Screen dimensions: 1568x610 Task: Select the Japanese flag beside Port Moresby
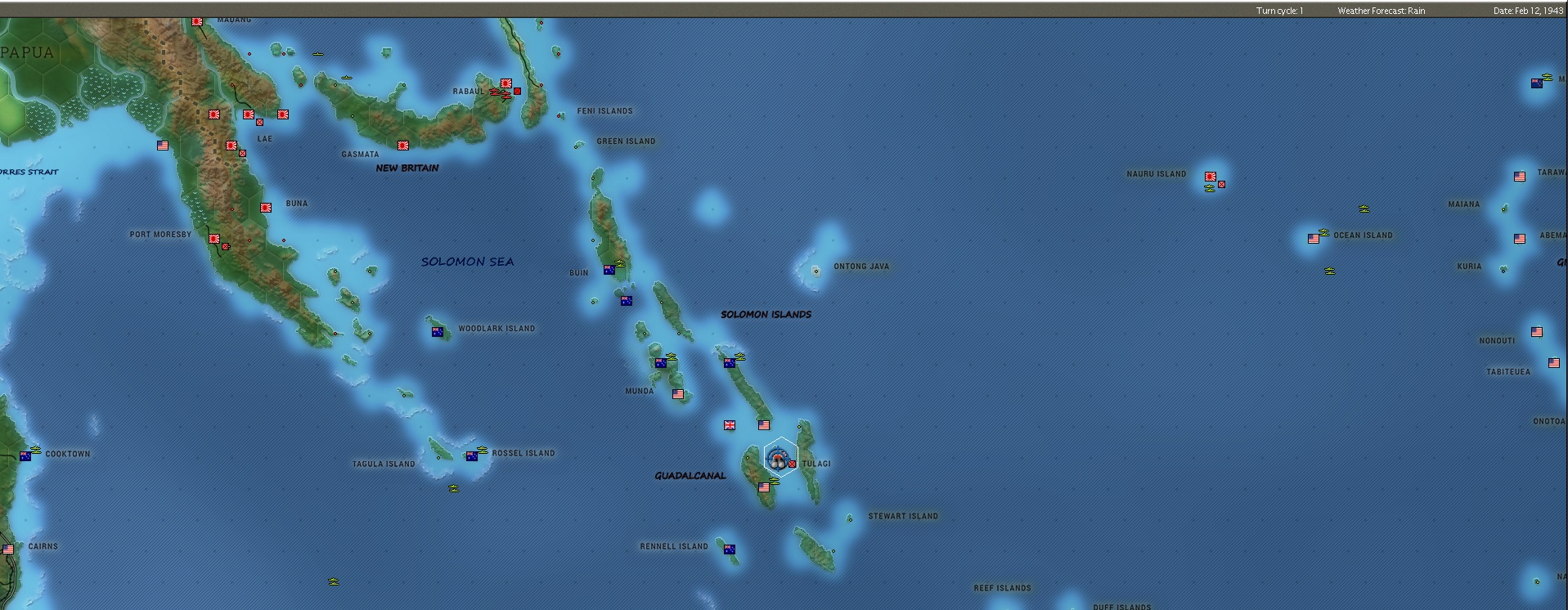click(x=214, y=239)
